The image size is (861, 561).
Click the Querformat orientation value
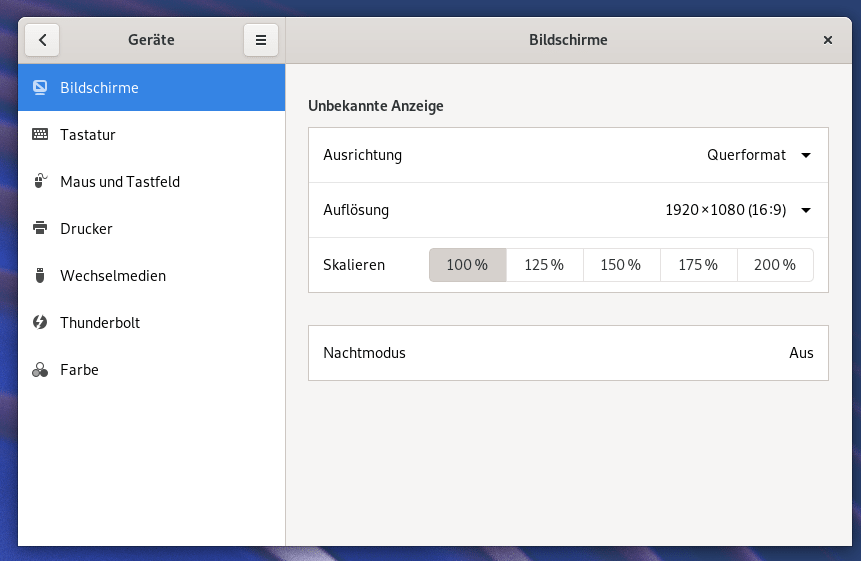pos(746,155)
